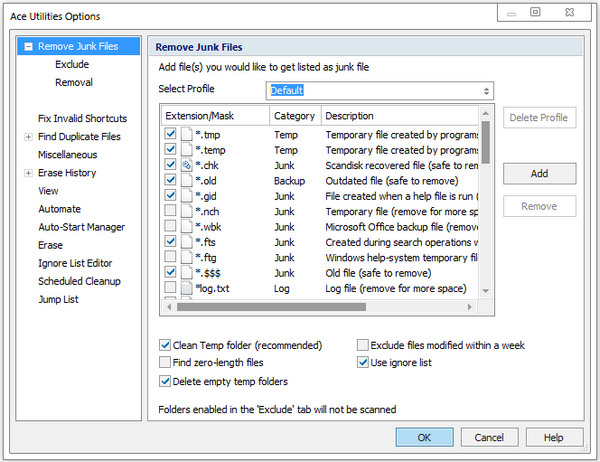Click the file icon beside *.fts

tap(186, 242)
